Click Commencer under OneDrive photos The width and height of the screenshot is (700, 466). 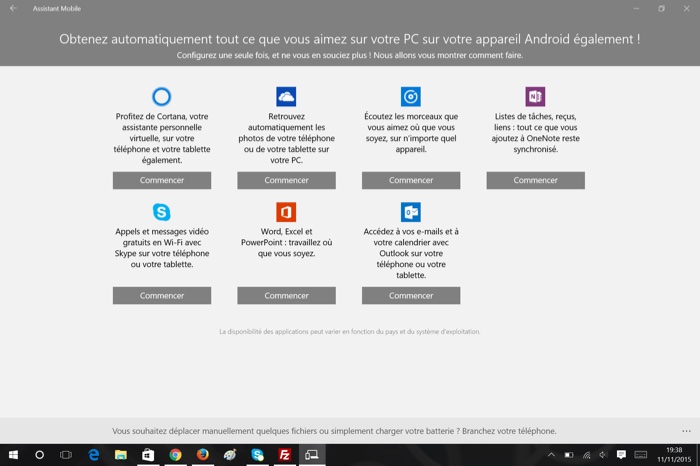pos(286,180)
